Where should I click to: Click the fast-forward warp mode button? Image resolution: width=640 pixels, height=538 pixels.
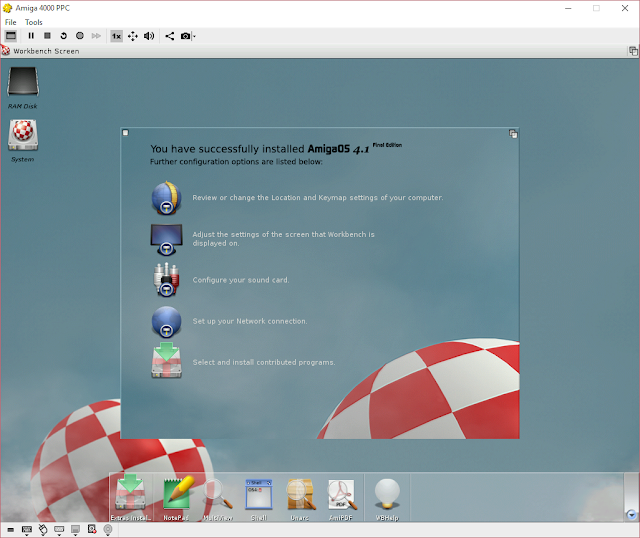(96, 36)
